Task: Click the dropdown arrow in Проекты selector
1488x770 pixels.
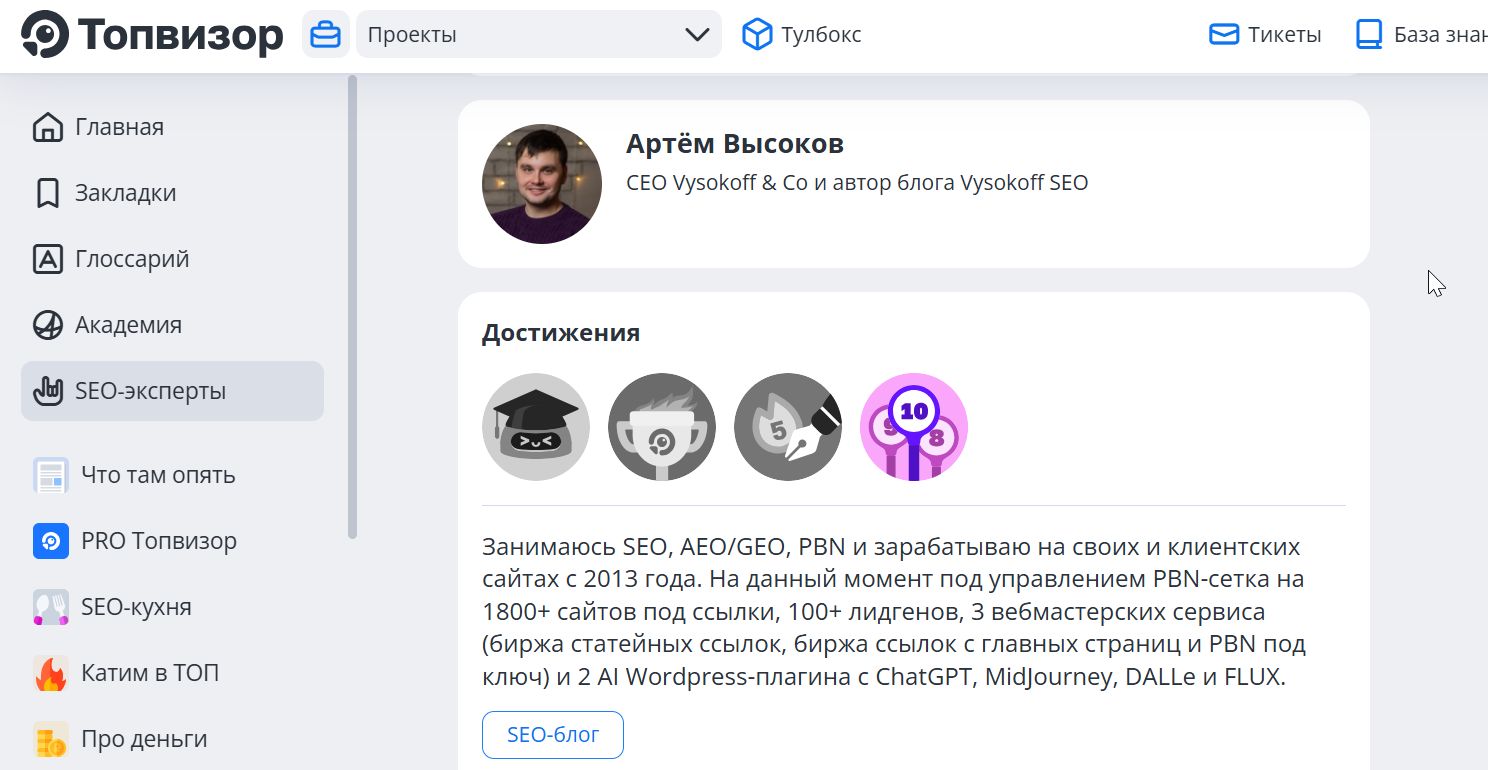Action: 697,35
